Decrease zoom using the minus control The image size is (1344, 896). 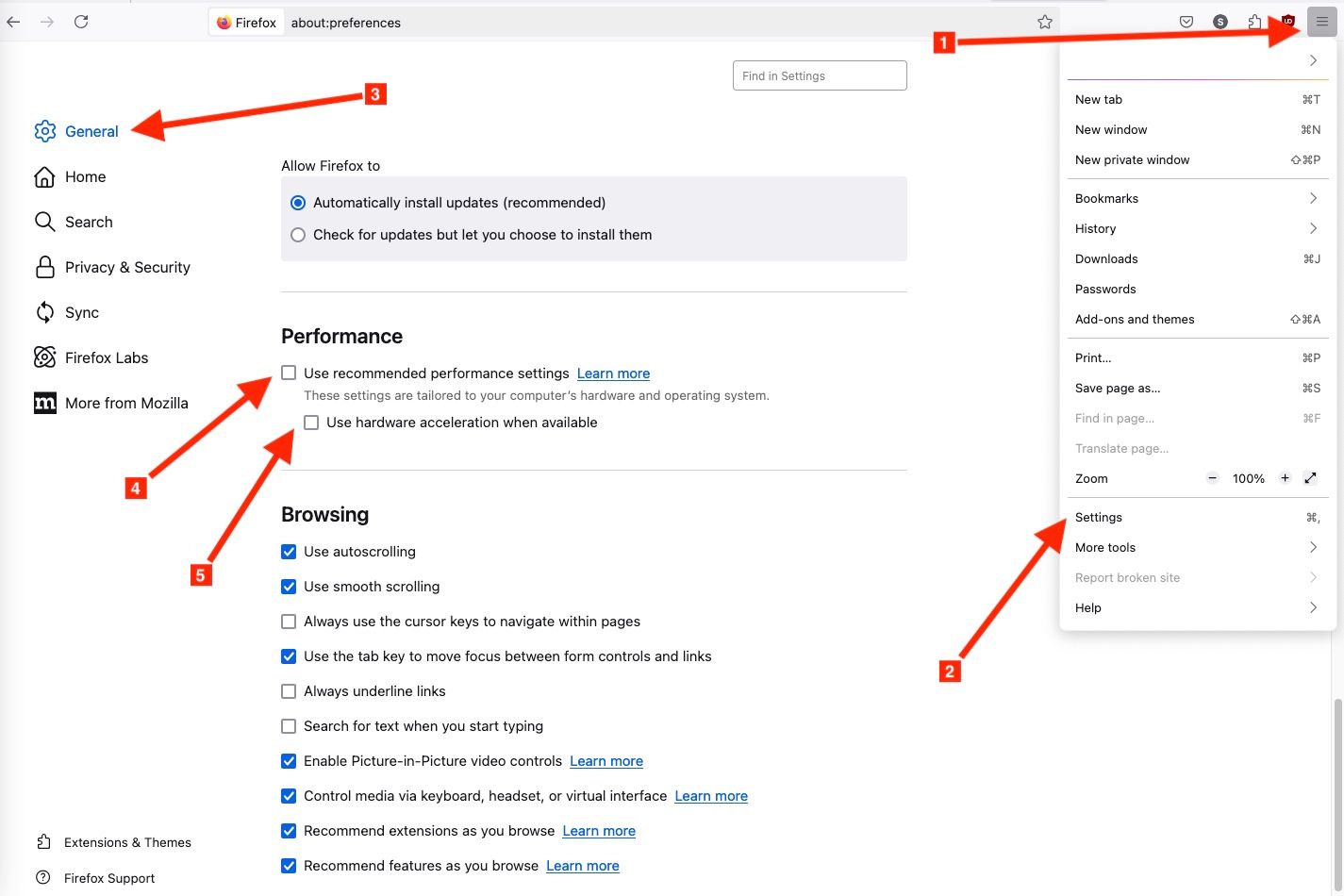click(1212, 478)
